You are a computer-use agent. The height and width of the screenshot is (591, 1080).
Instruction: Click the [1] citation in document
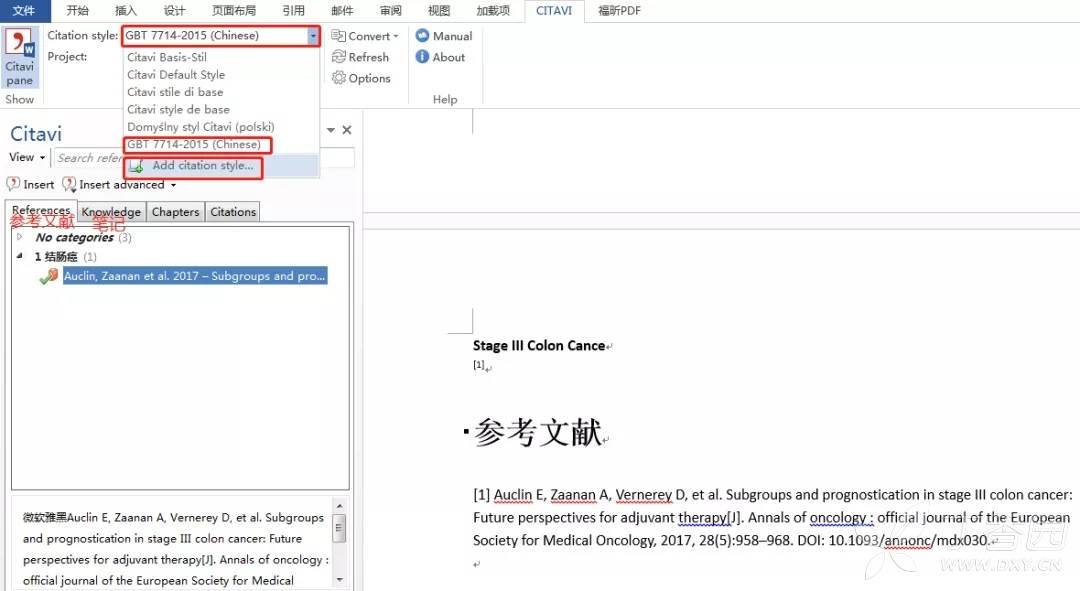coord(479,365)
